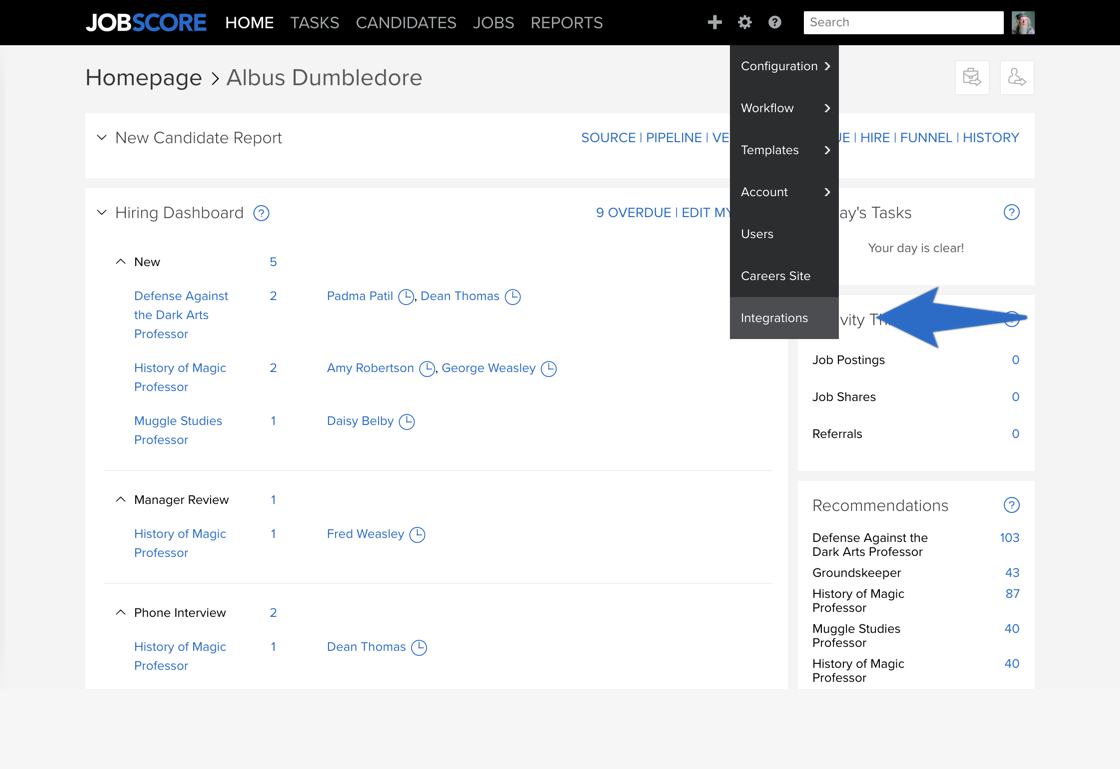
Task: Open Today's Tasks help icon
Action: pos(1011,212)
